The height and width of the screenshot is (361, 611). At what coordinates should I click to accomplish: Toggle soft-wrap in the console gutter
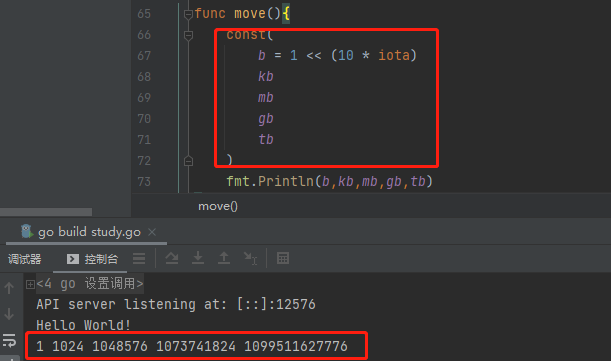pos(9,340)
